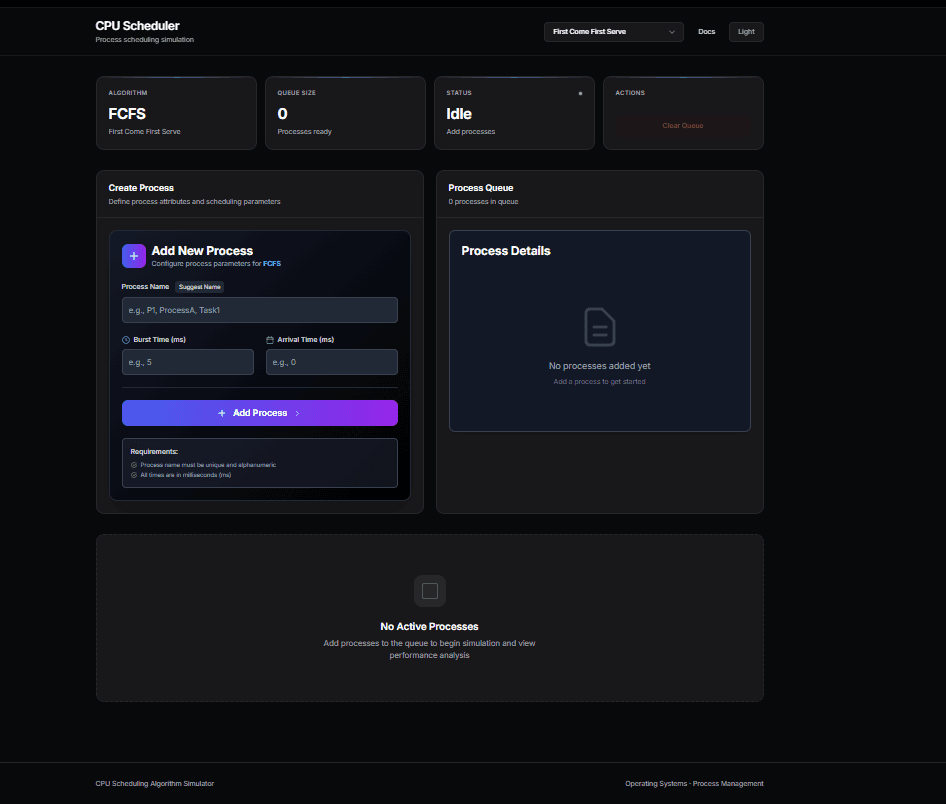Click Operating Systems Process Management footer link
946x804 pixels.
point(694,783)
